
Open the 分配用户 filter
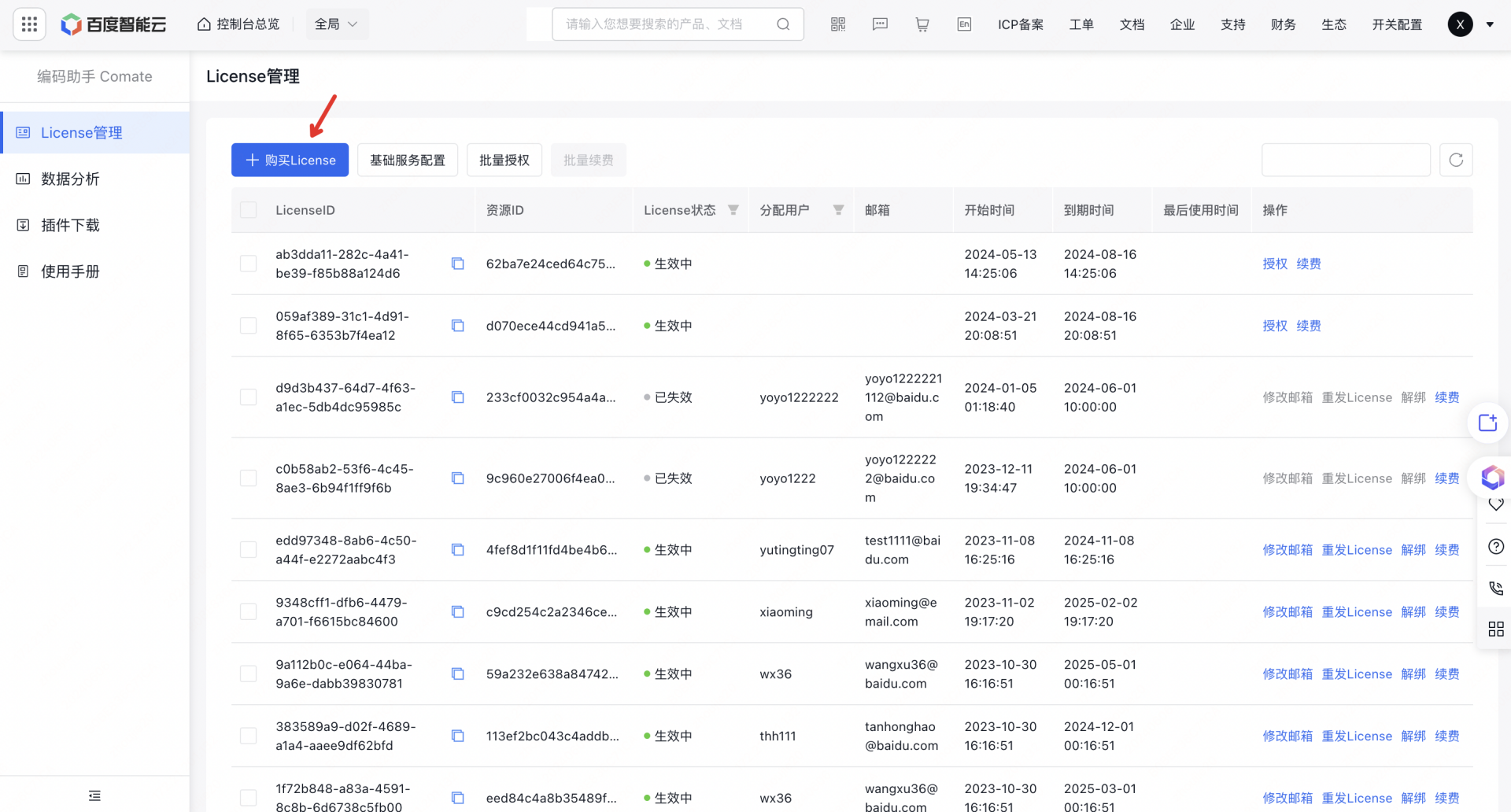[x=838, y=210]
